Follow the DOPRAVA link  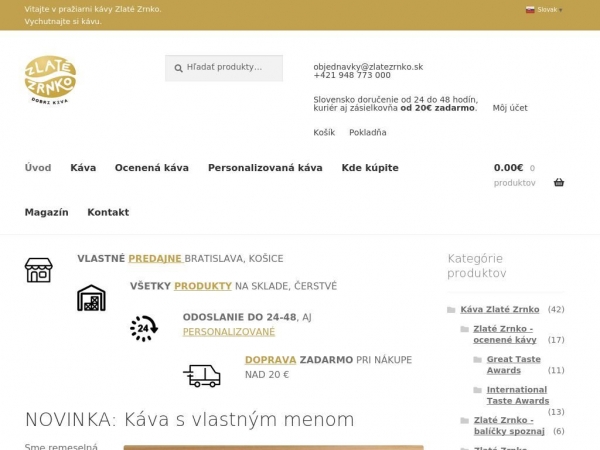click(271, 360)
